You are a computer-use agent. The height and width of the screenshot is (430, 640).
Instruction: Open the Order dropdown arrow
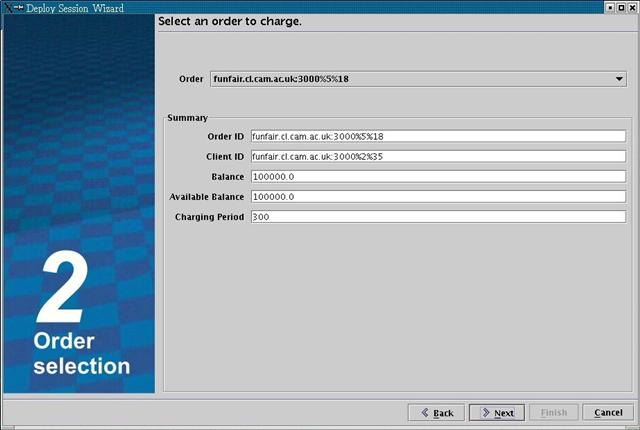pyautogui.click(x=619, y=78)
